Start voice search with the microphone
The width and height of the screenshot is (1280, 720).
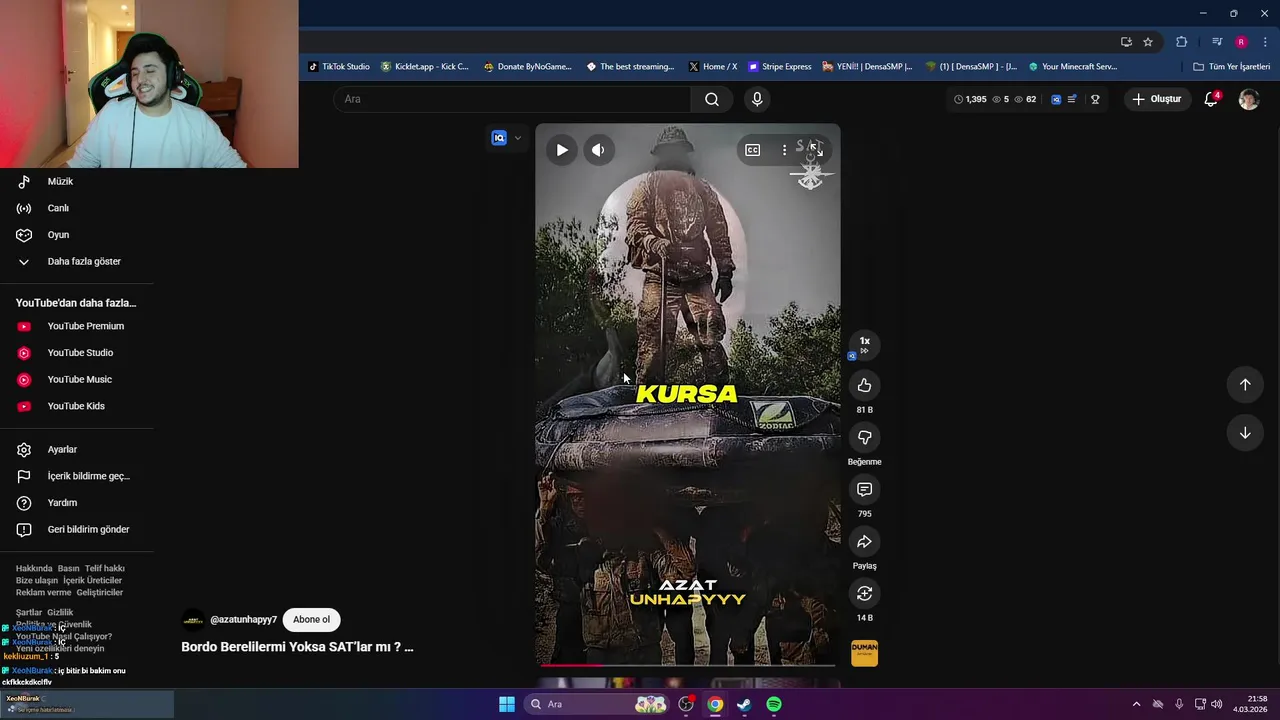click(x=757, y=99)
